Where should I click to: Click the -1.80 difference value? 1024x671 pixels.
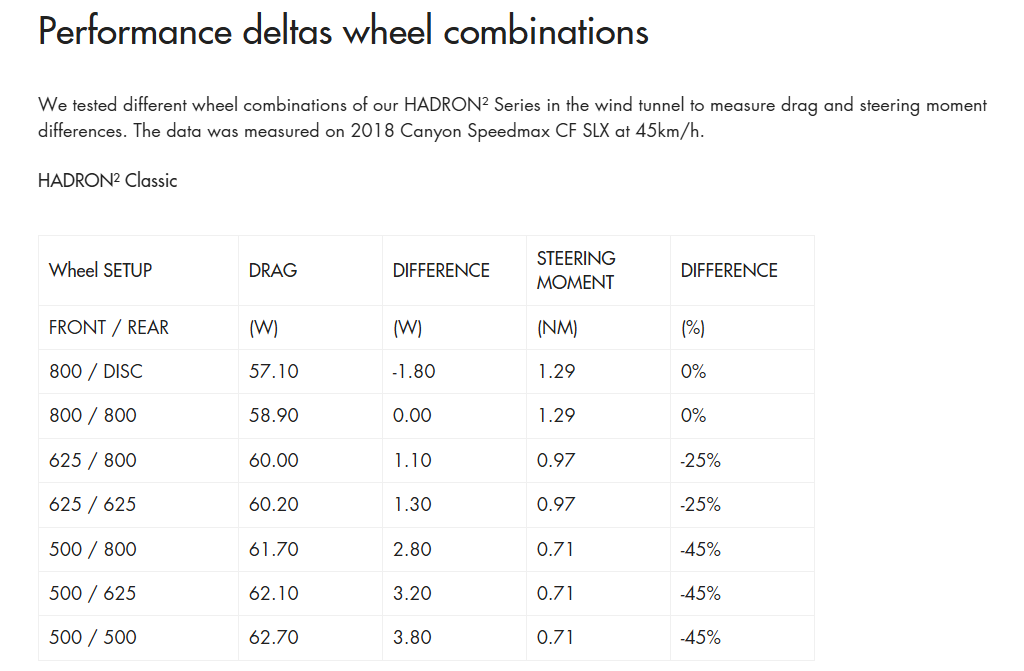[x=414, y=371]
